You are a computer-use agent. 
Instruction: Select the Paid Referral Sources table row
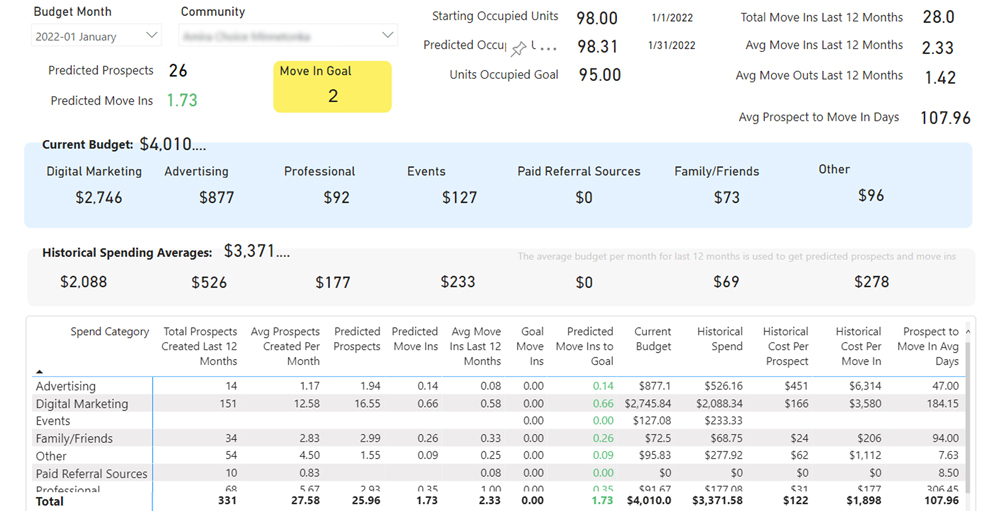point(499,473)
